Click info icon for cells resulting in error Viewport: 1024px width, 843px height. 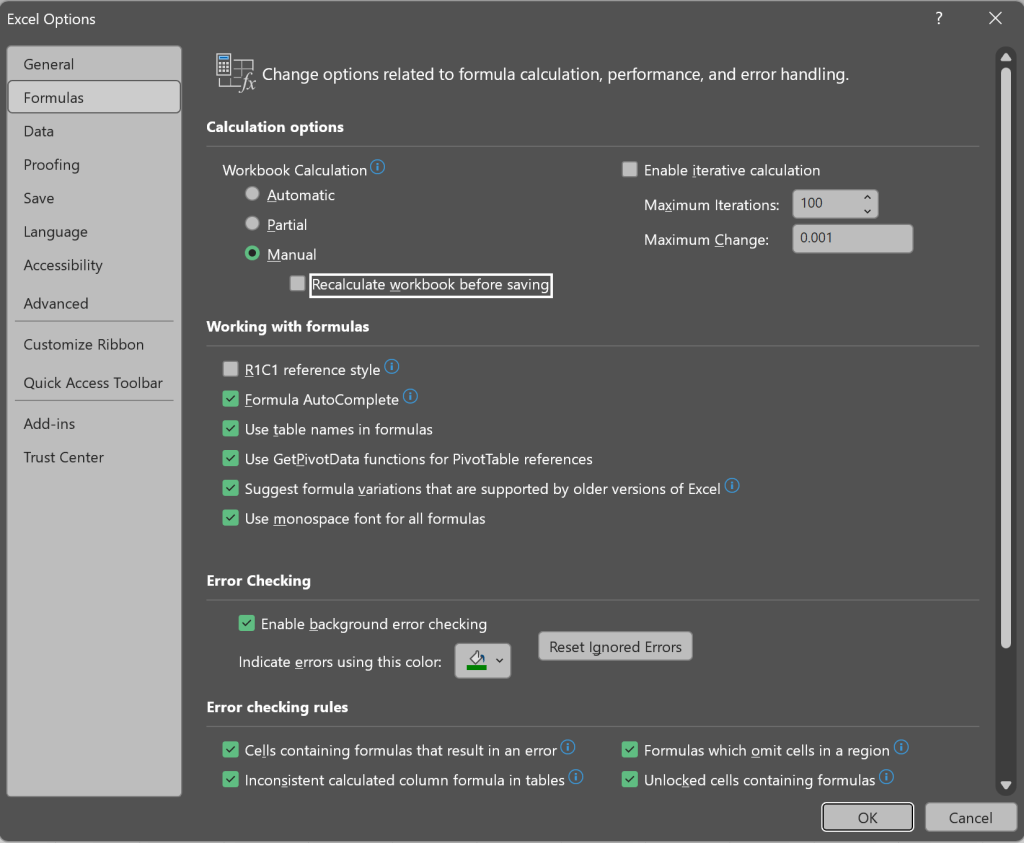(568, 747)
